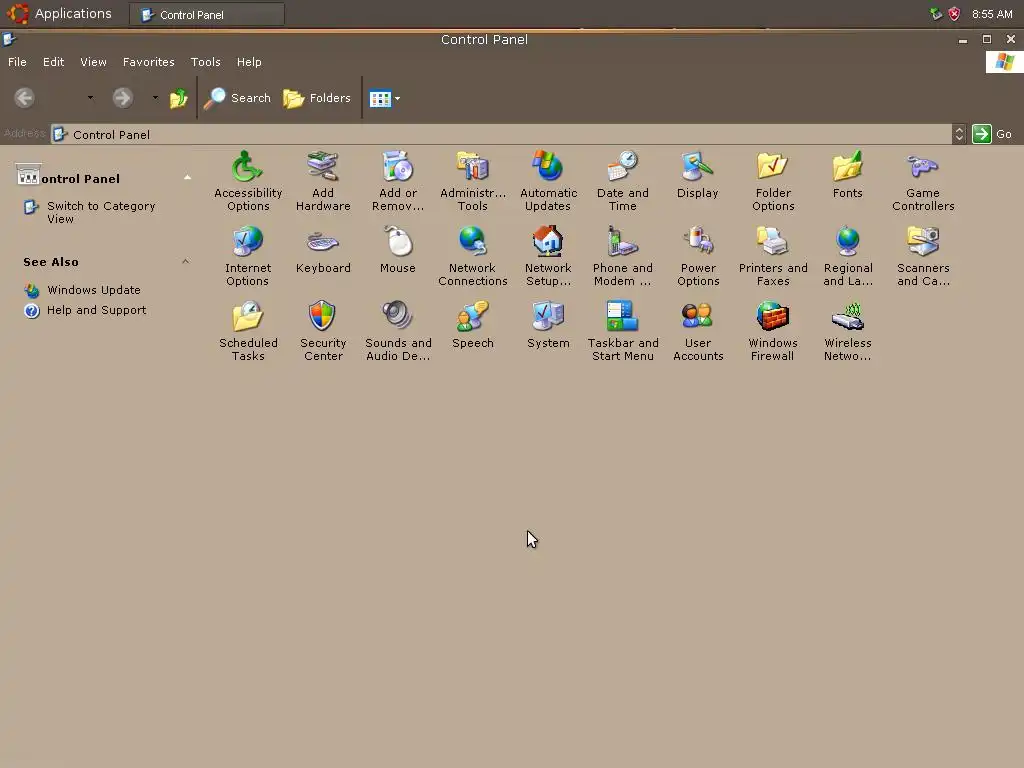The width and height of the screenshot is (1024, 768).
Task: Toggle the Folders pane button
Action: pos(317,98)
